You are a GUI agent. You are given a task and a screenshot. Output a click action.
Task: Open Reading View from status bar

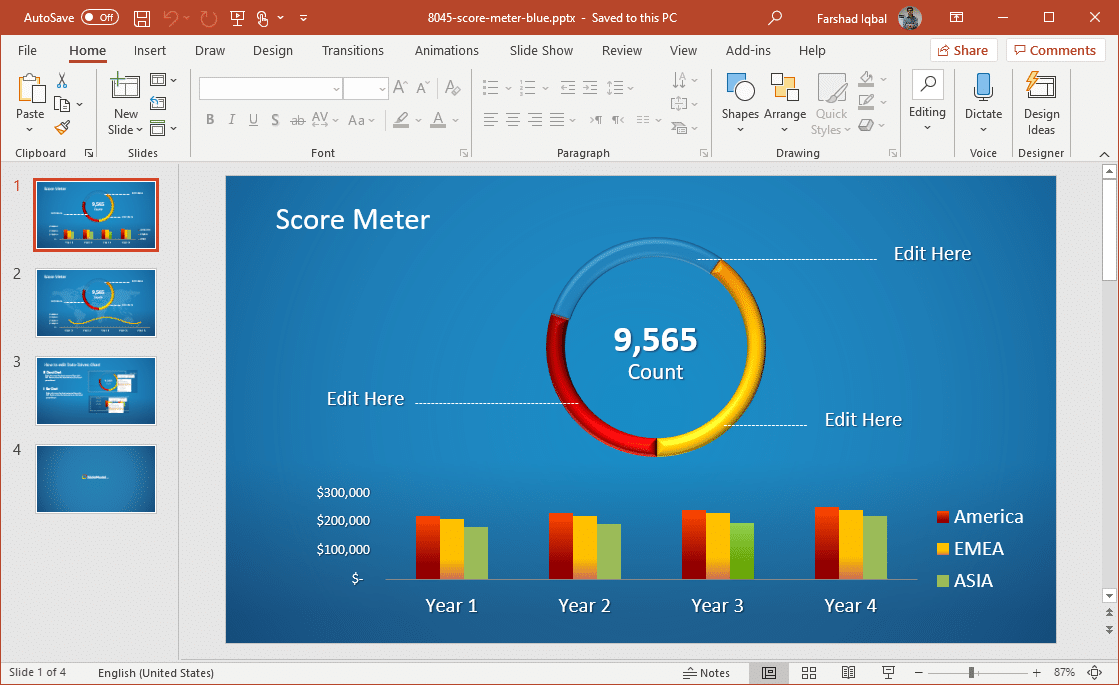(848, 673)
